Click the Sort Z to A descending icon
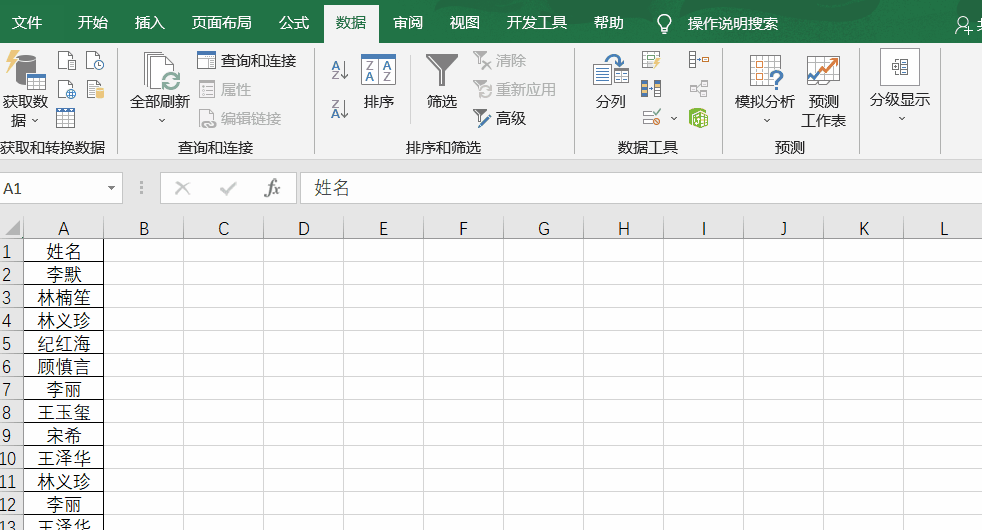The height and width of the screenshot is (530, 982). [339, 108]
